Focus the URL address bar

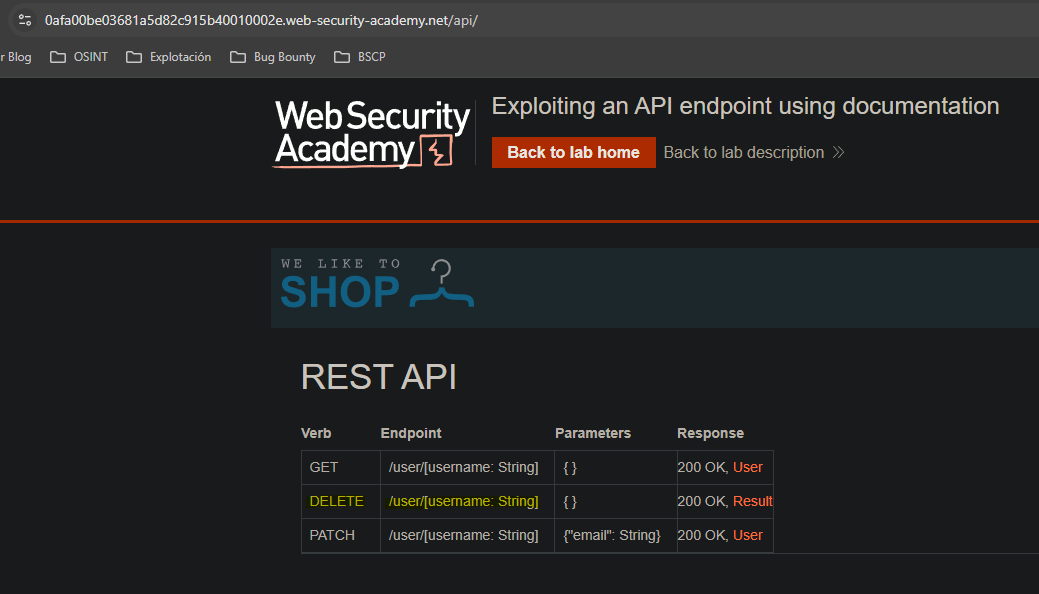tap(500, 20)
